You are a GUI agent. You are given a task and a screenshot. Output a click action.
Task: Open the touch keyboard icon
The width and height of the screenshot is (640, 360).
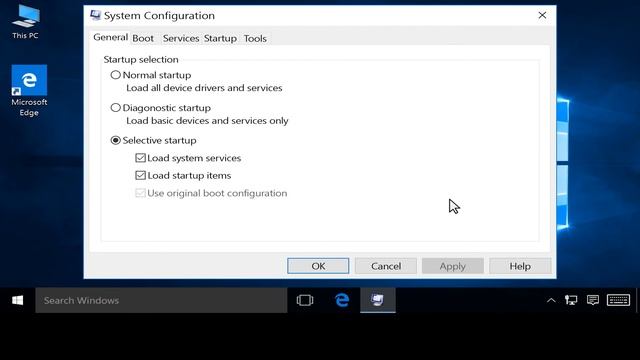pyautogui.click(x=618, y=300)
